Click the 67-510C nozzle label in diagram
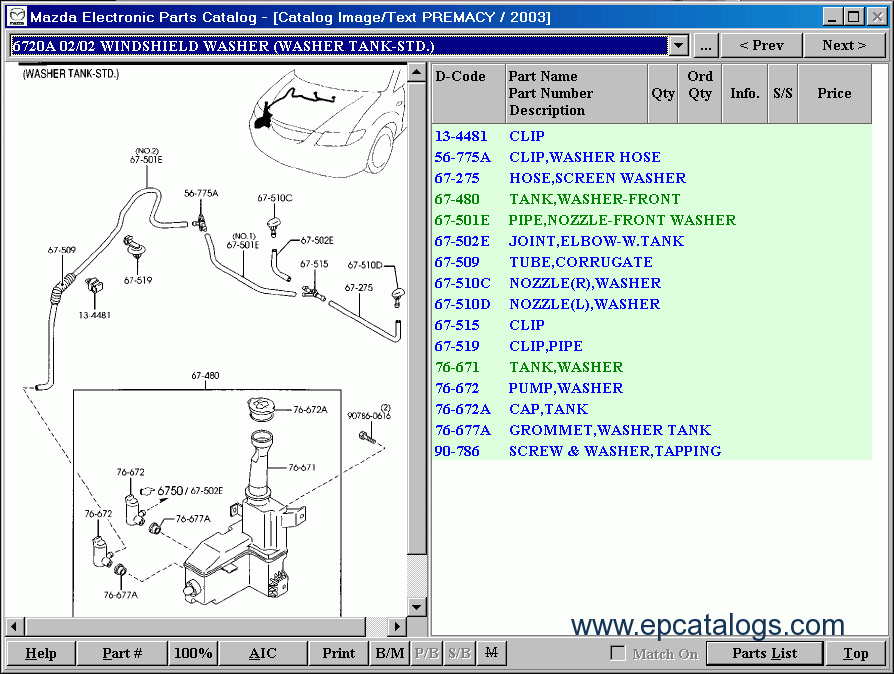The height and width of the screenshot is (674, 894). pos(275,198)
